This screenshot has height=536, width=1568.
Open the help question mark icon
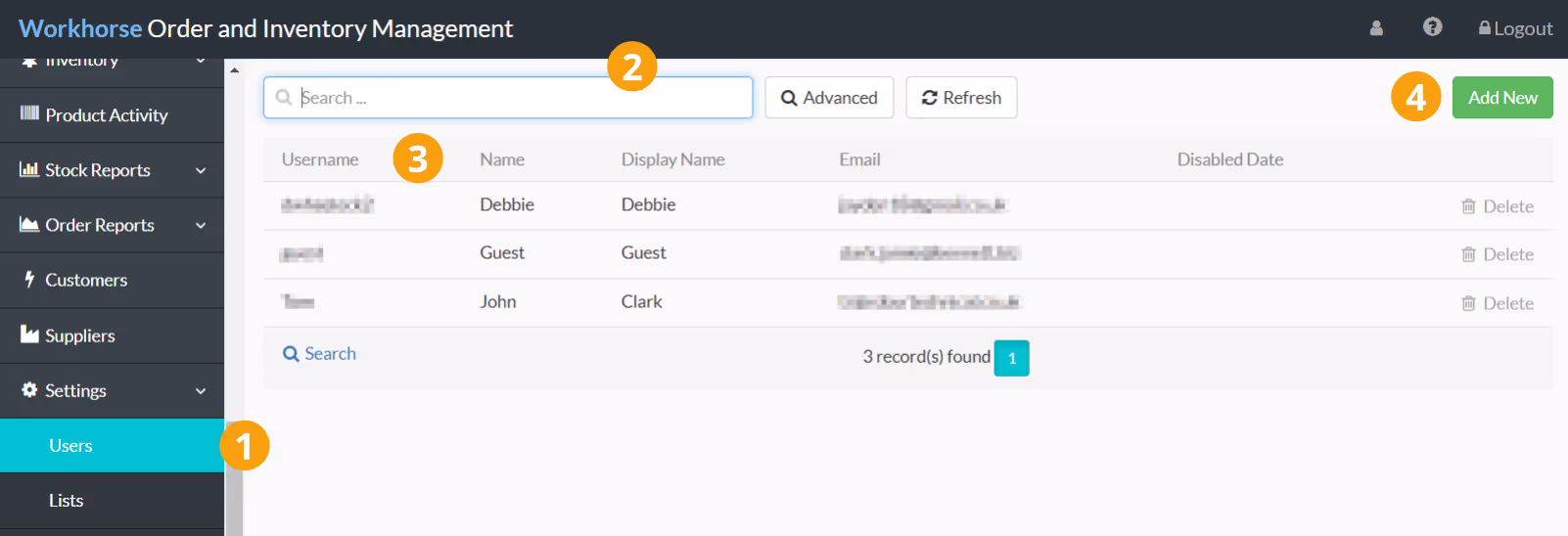[x=1432, y=27]
